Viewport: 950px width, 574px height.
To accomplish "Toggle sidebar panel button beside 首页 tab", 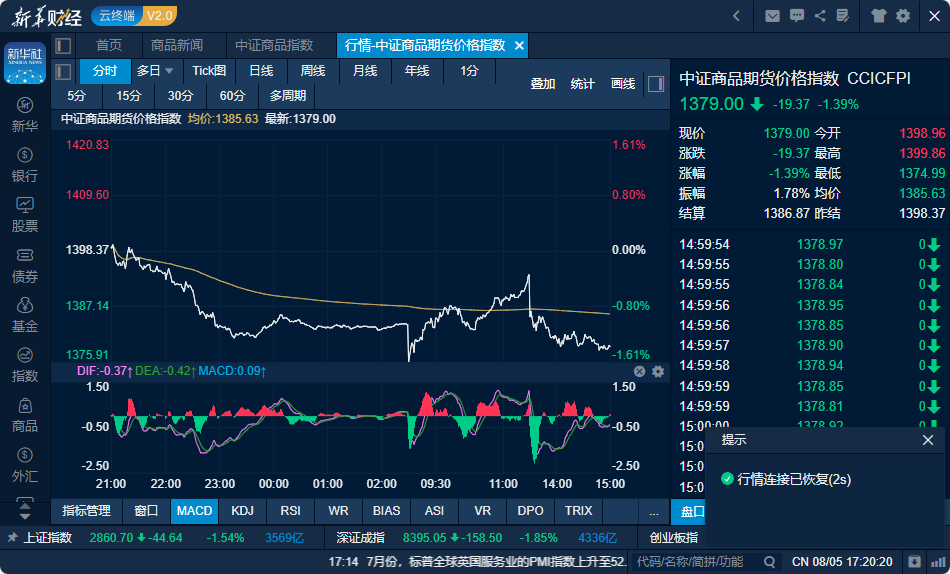I will (63, 46).
